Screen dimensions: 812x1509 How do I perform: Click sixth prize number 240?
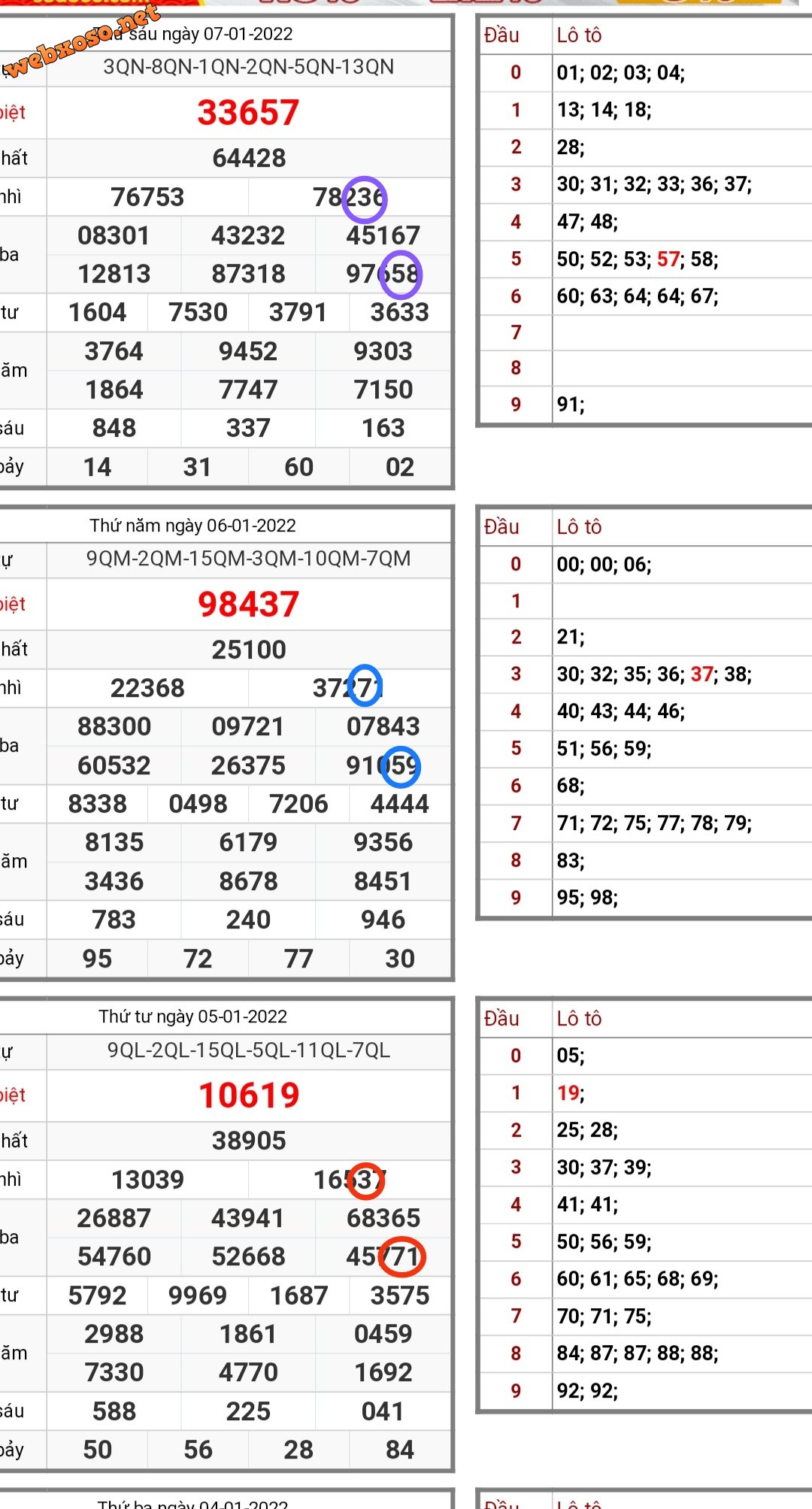[248, 920]
